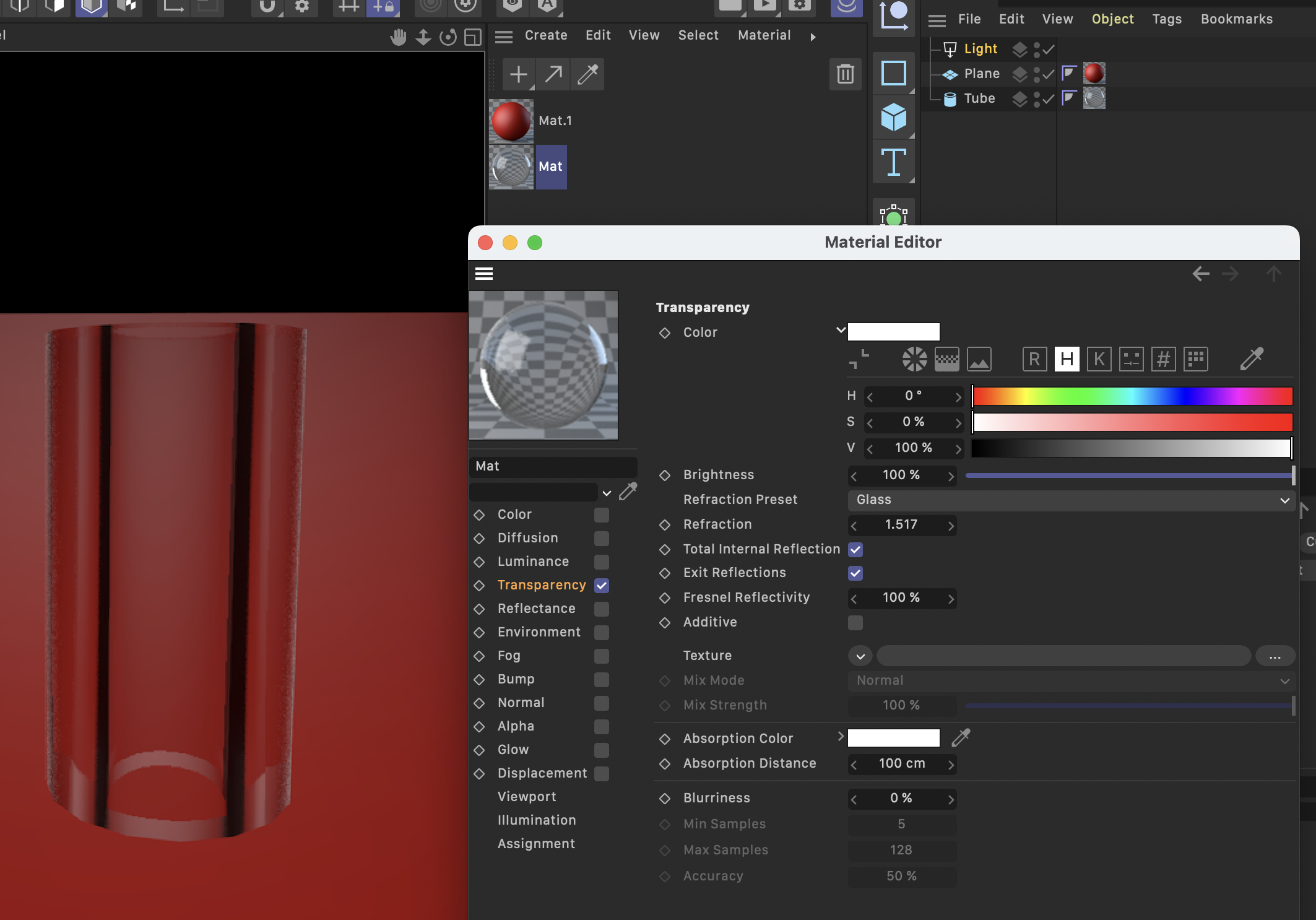Screen dimensions: 1316x920
Task: Disable Total Internal Reflection checkbox
Action: 855,549
